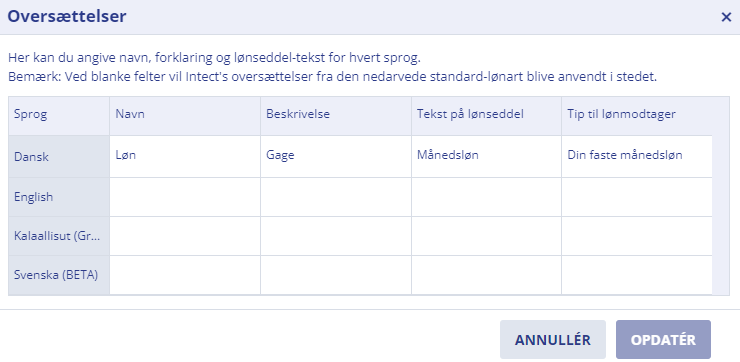Viewport: 740px width, 362px height.
Task: Edit the Dansk Beskrivelse cell containing Gage
Action: tap(336, 157)
